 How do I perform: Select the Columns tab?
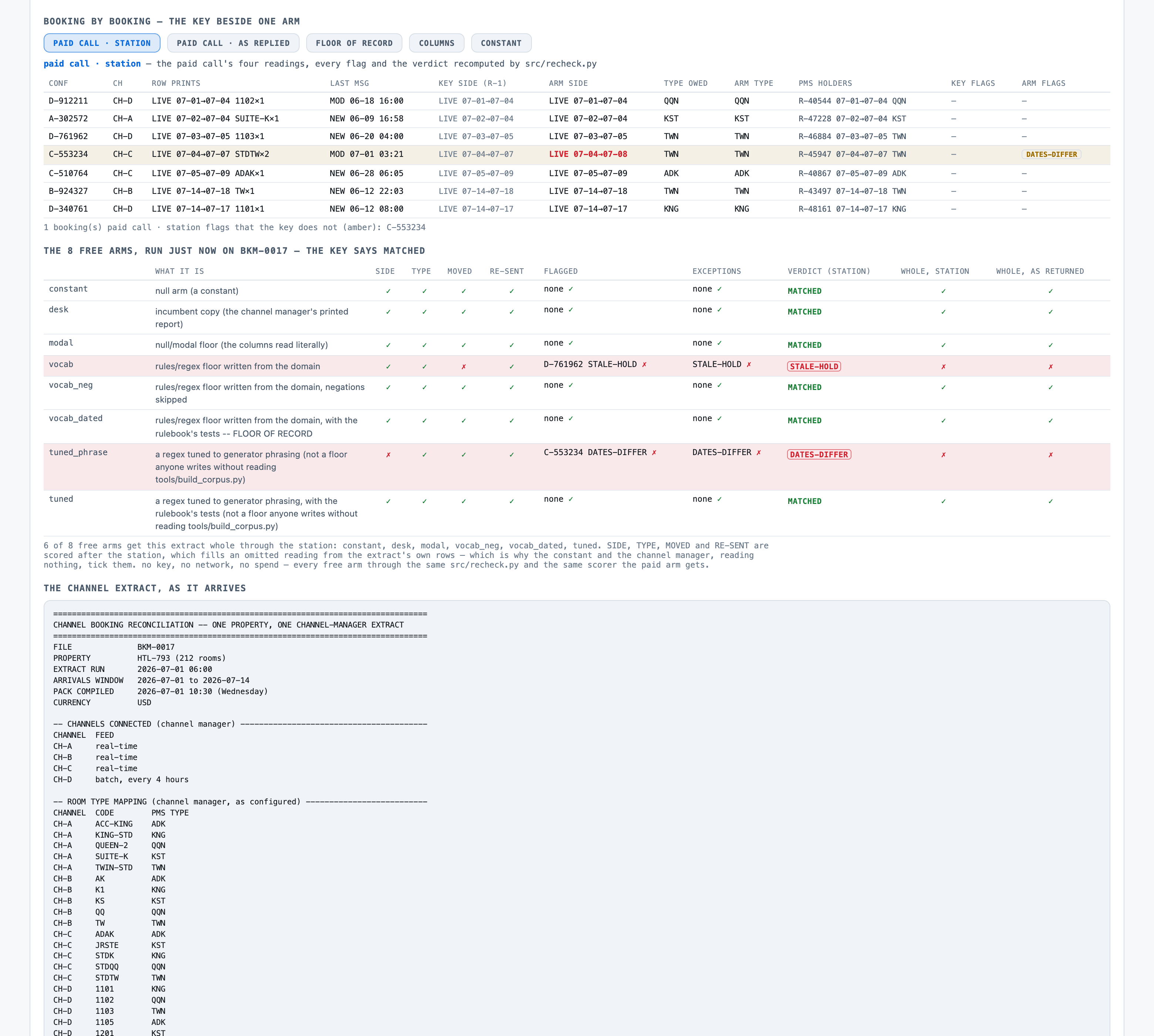click(x=436, y=43)
